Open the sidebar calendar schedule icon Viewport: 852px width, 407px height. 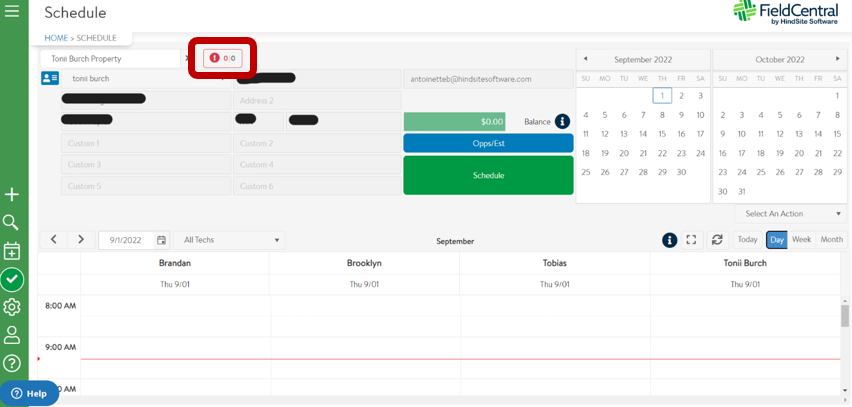click(x=12, y=251)
